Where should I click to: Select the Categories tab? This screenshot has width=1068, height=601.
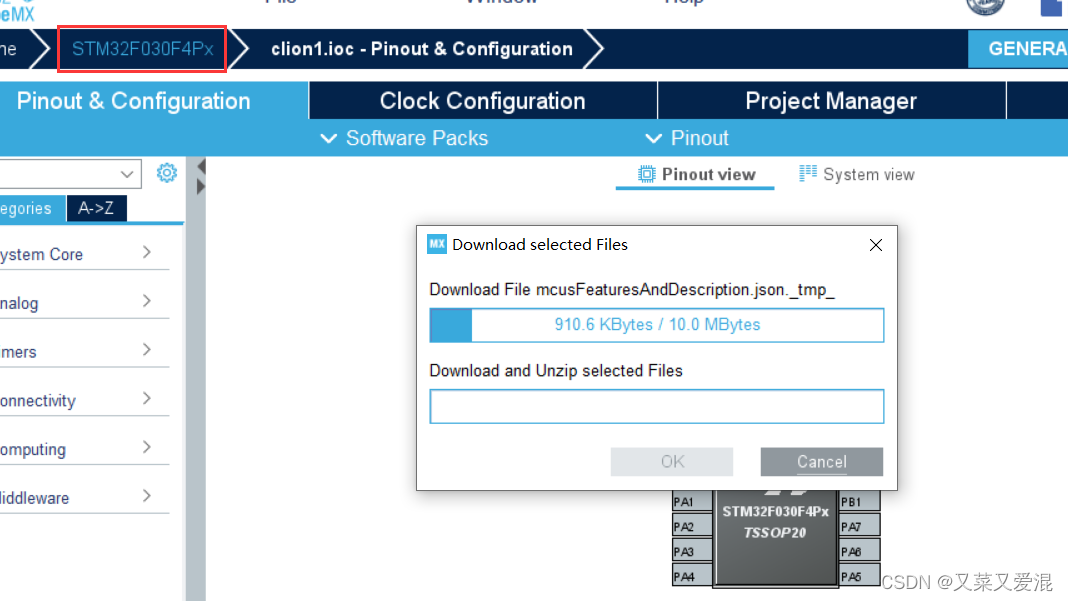(x=32, y=208)
